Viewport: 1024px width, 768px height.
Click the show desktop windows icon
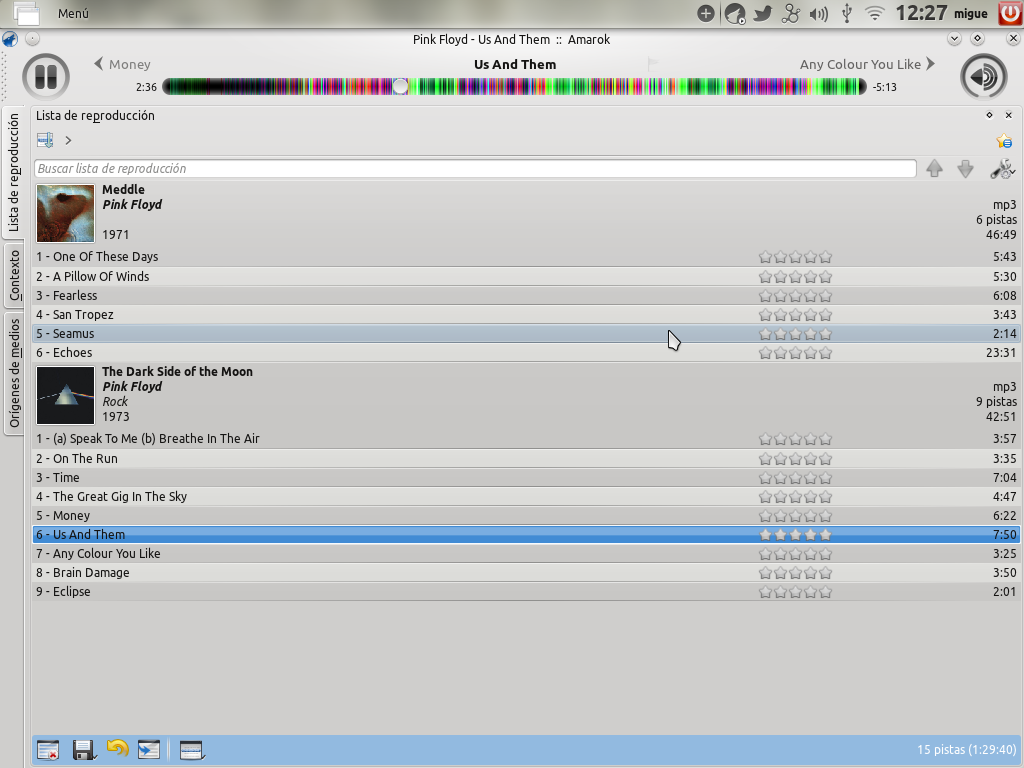(26, 12)
